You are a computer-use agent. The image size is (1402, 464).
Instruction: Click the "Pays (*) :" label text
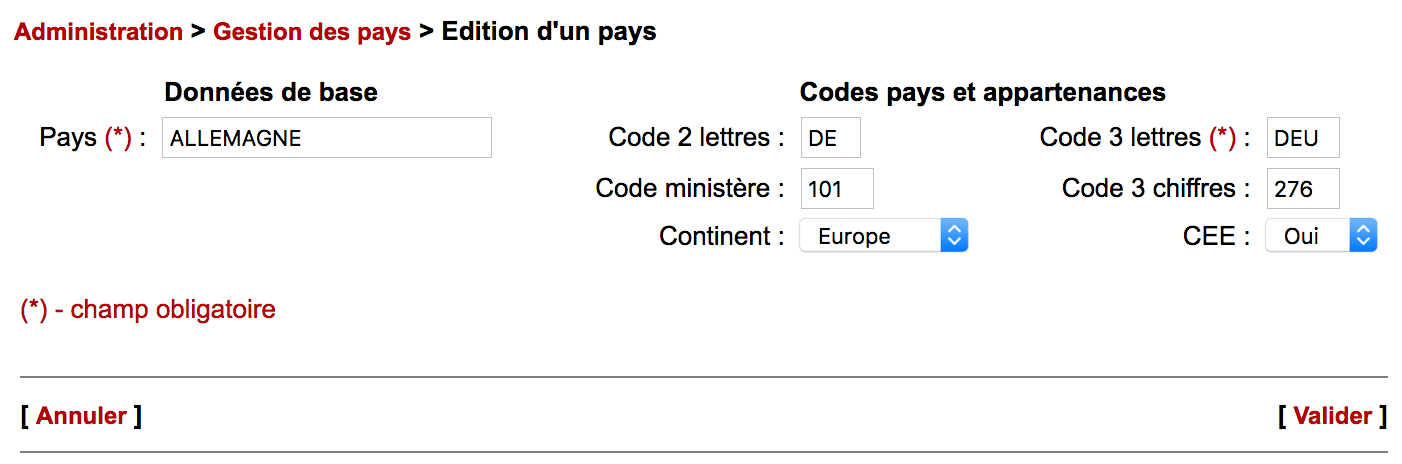click(93, 138)
